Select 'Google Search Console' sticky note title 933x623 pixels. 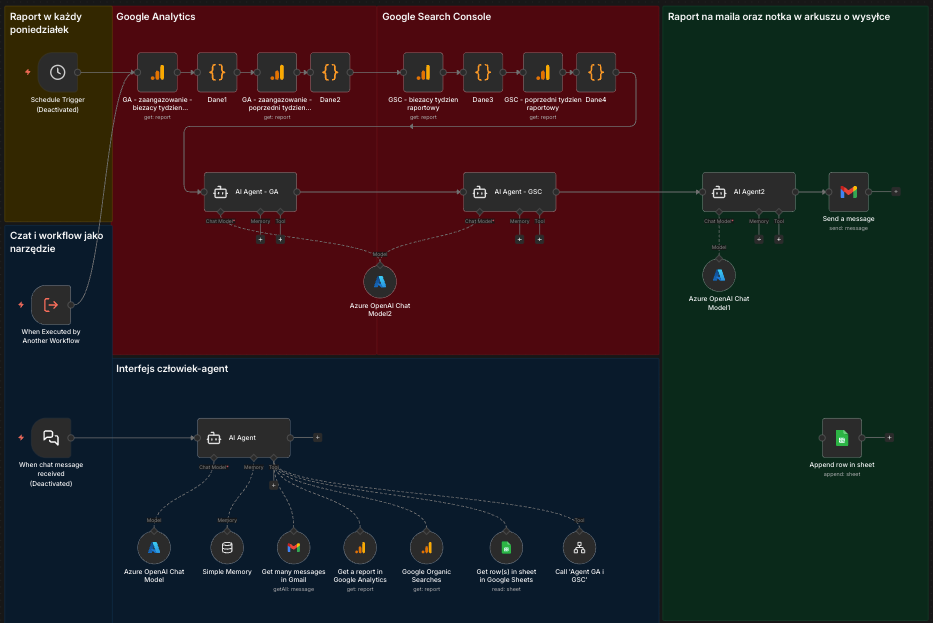coord(437,17)
